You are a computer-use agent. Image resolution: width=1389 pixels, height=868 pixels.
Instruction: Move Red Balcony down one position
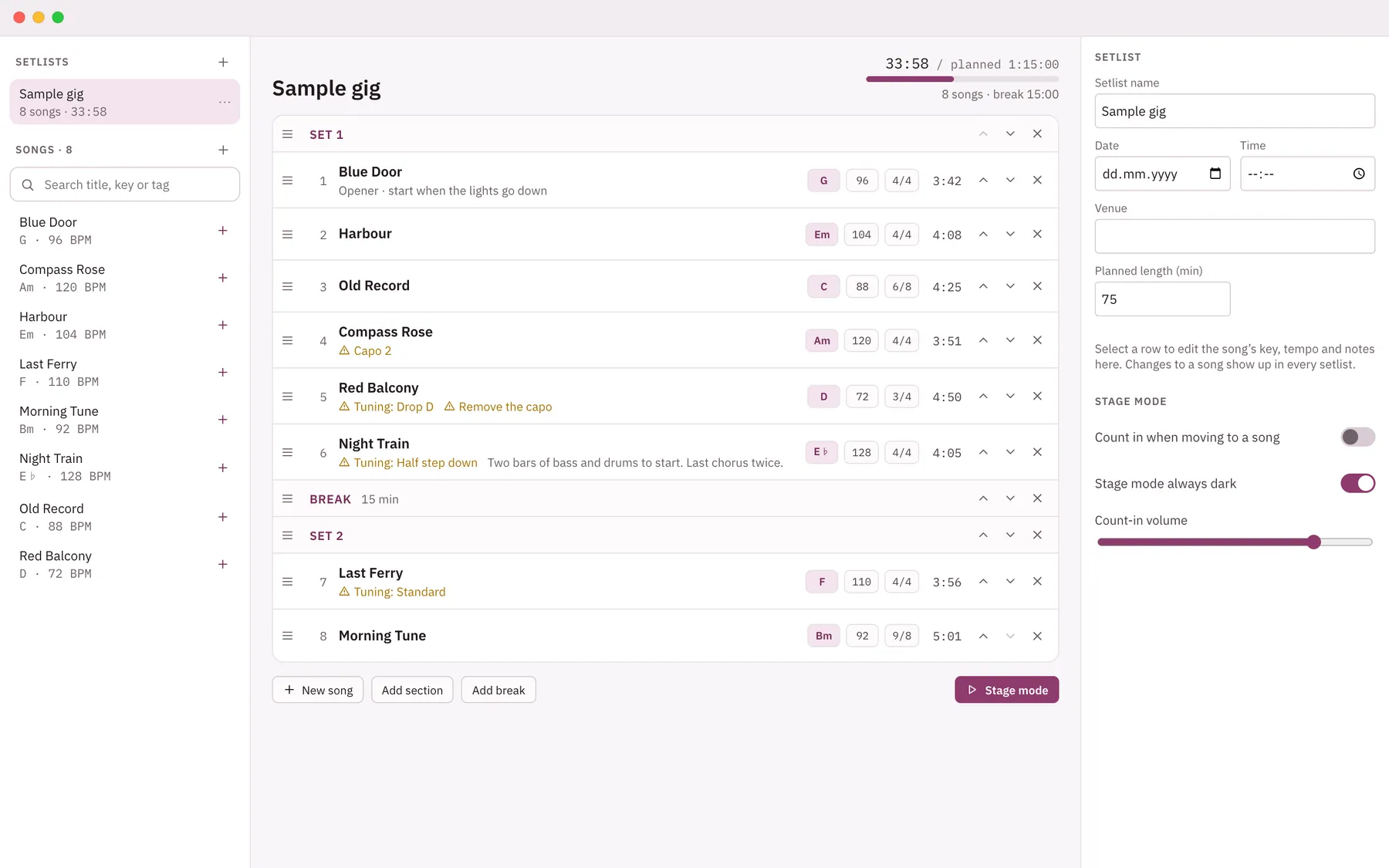coord(1010,396)
